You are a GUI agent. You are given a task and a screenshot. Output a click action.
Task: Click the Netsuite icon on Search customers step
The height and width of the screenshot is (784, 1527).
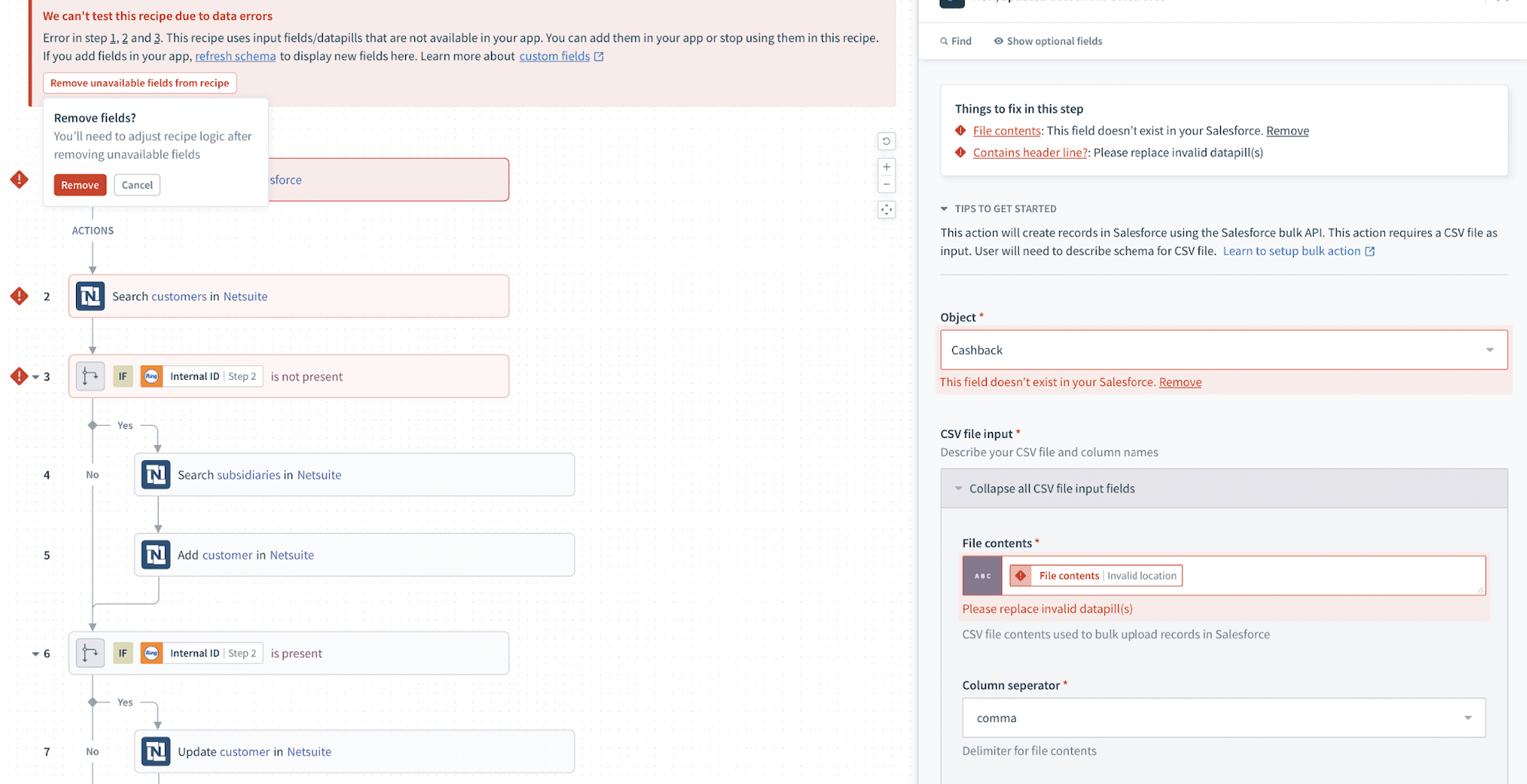(x=91, y=296)
